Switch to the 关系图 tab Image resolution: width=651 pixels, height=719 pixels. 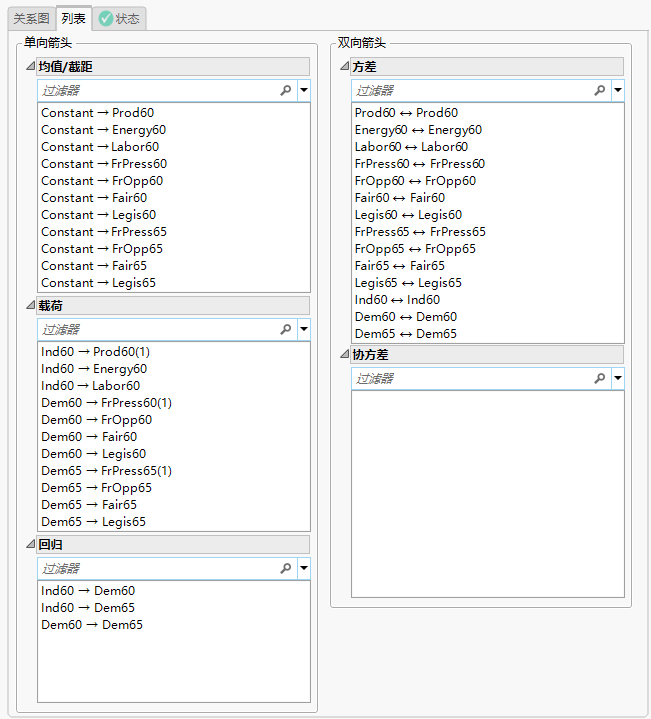[x=31, y=18]
